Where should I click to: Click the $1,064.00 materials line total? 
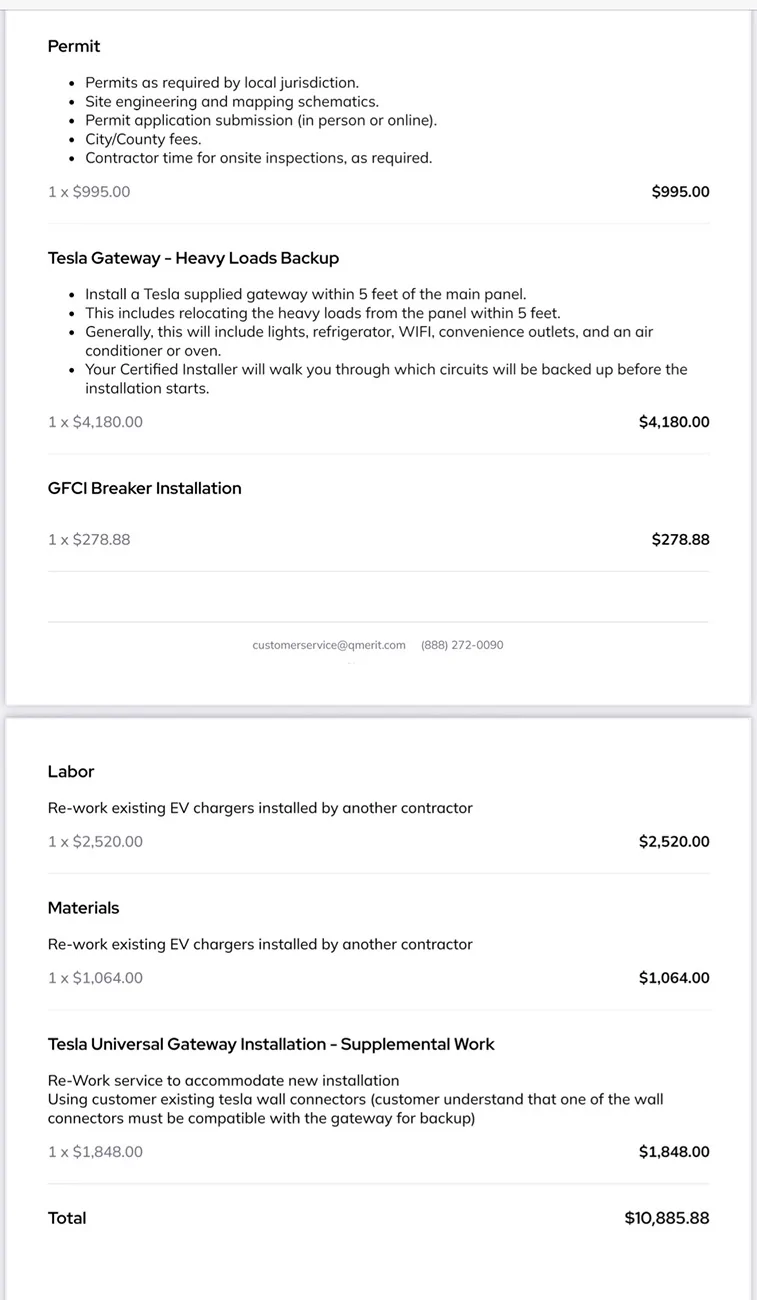point(674,978)
